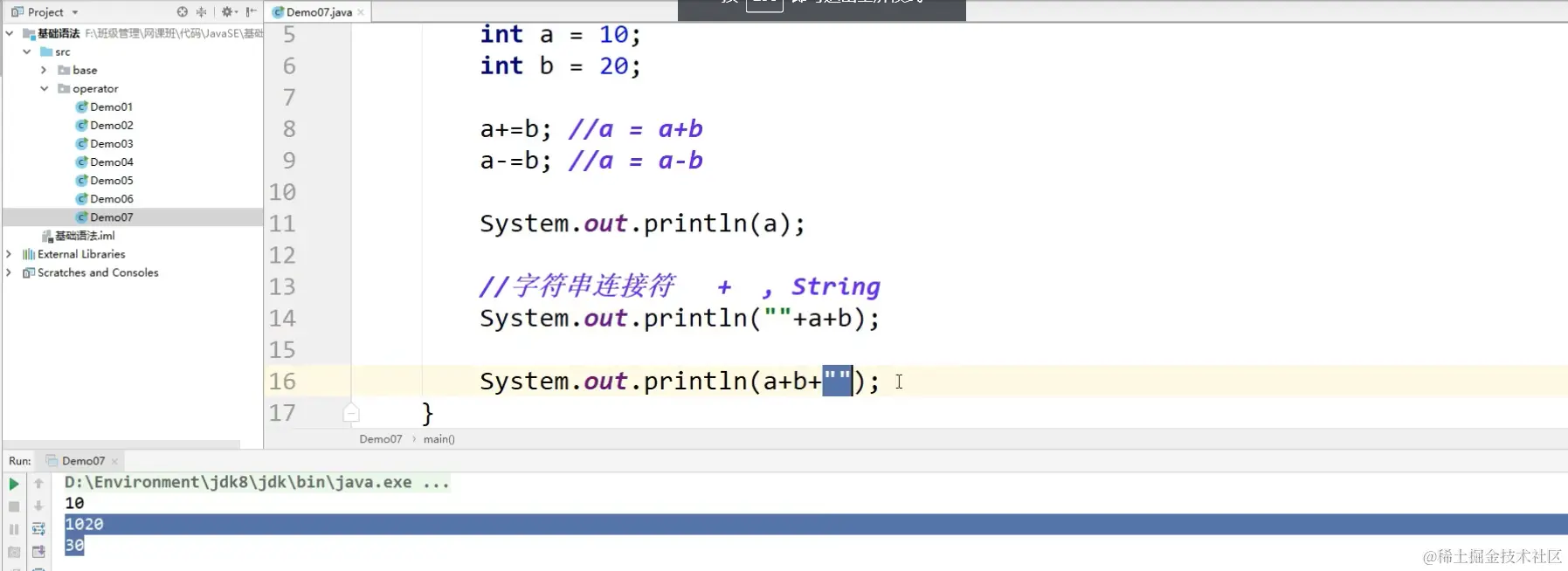Click main() in the editor breadcrumb
Image resolution: width=1568 pixels, height=571 pixels.
(x=439, y=439)
